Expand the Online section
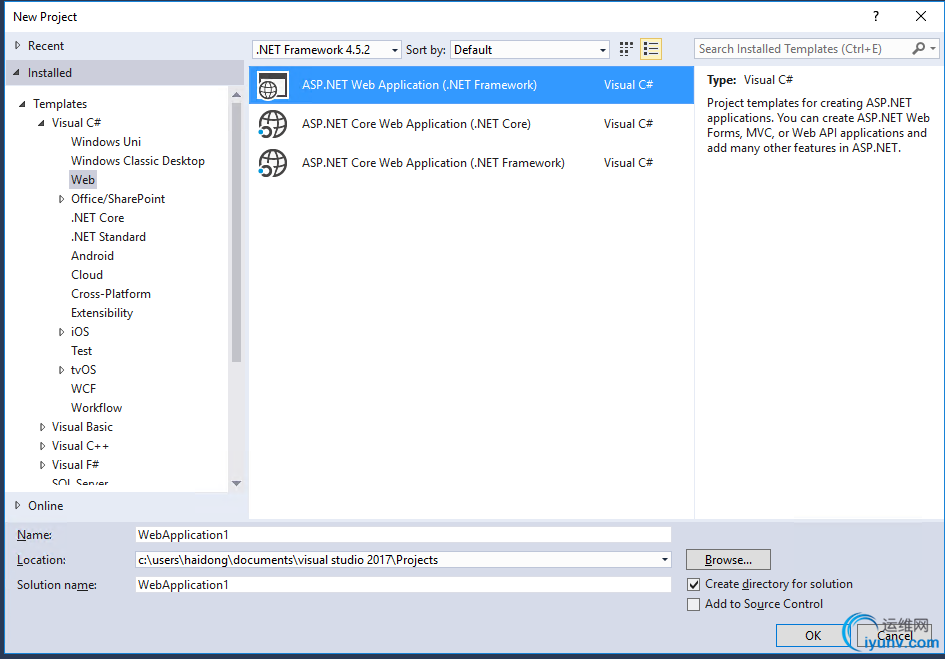The width and height of the screenshot is (945, 659). 17,505
